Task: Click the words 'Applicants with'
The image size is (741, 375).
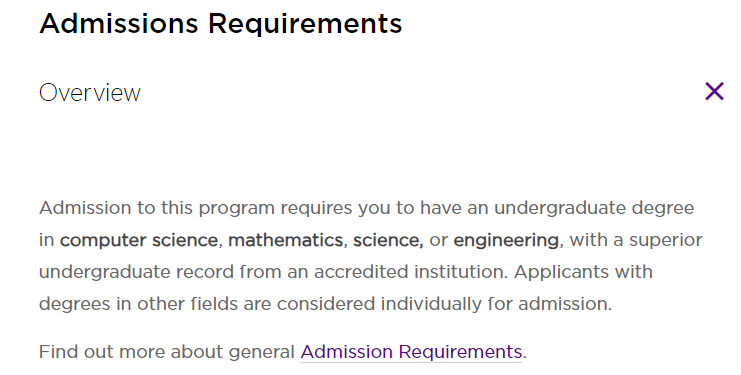Action: pyautogui.click(x=583, y=273)
